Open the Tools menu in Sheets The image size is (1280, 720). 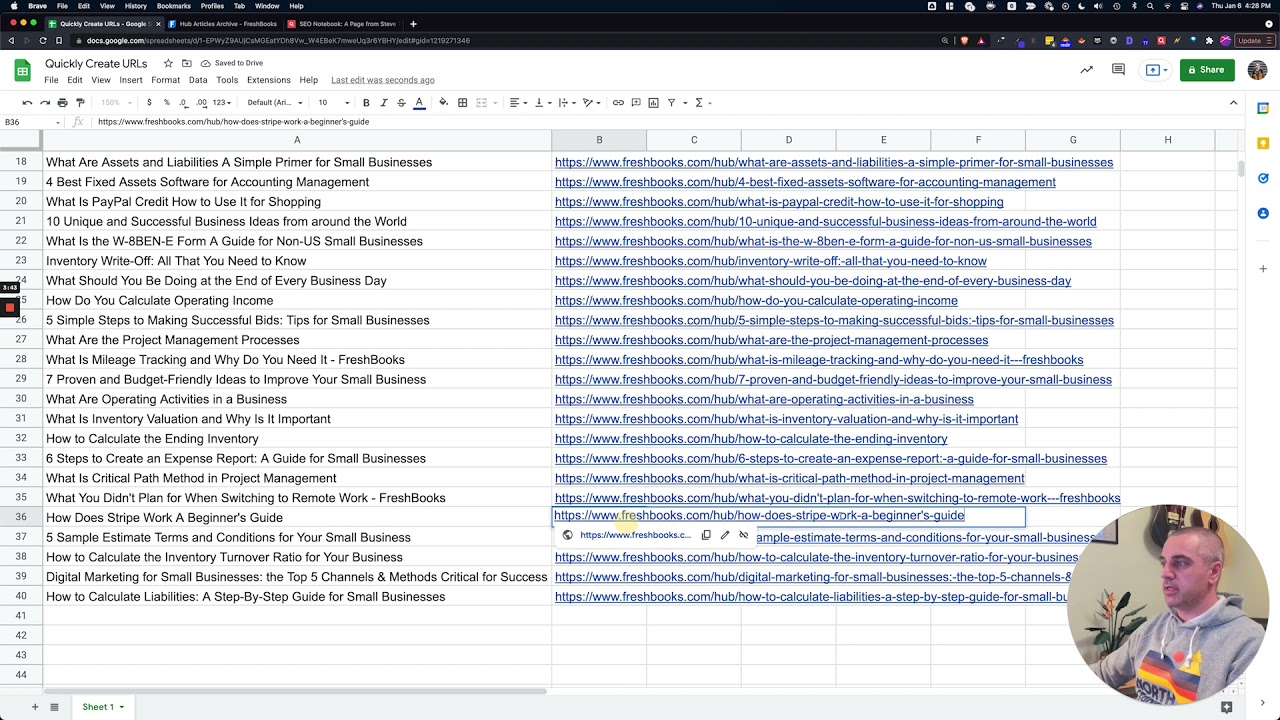[227, 80]
